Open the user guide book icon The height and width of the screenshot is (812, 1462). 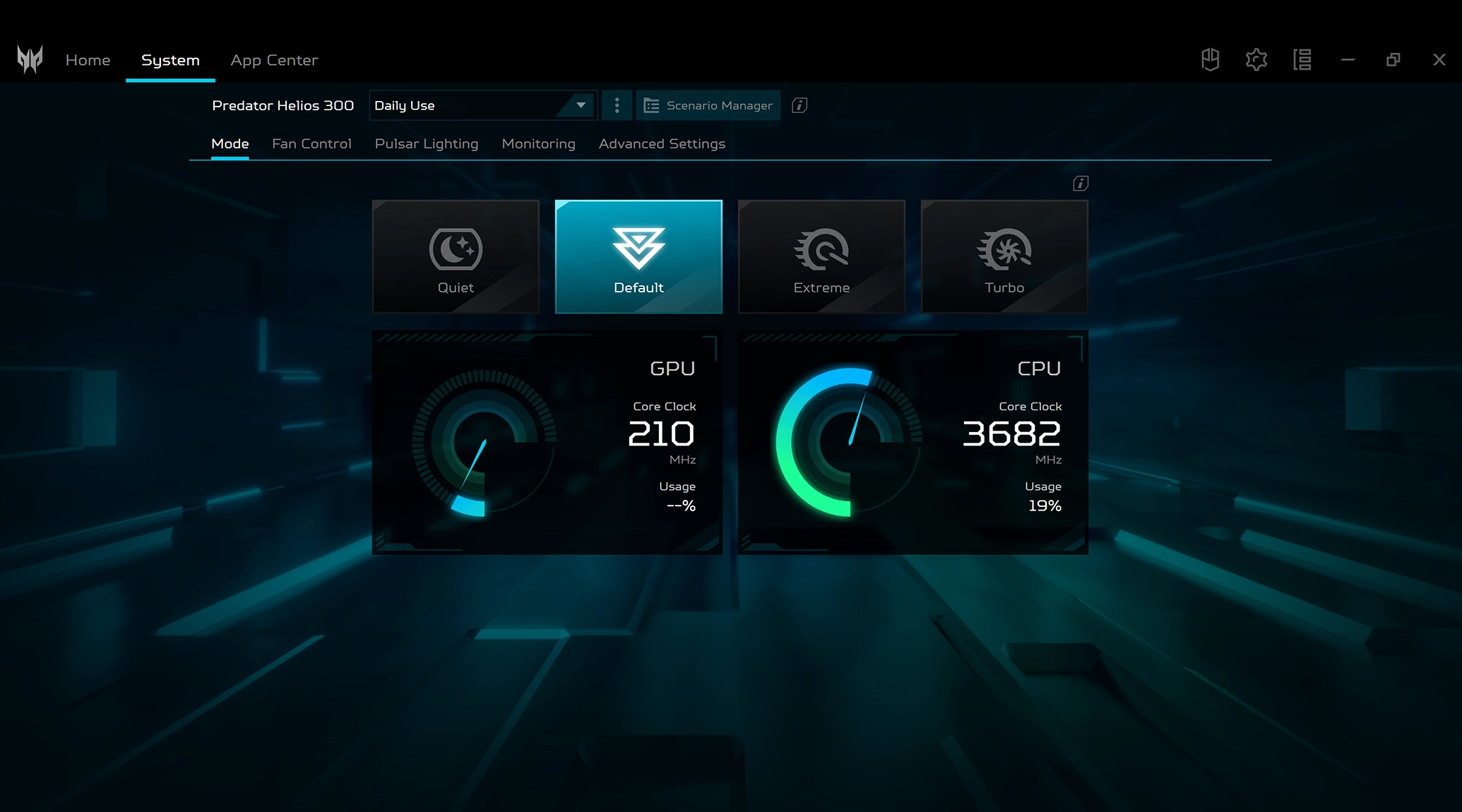point(1210,59)
